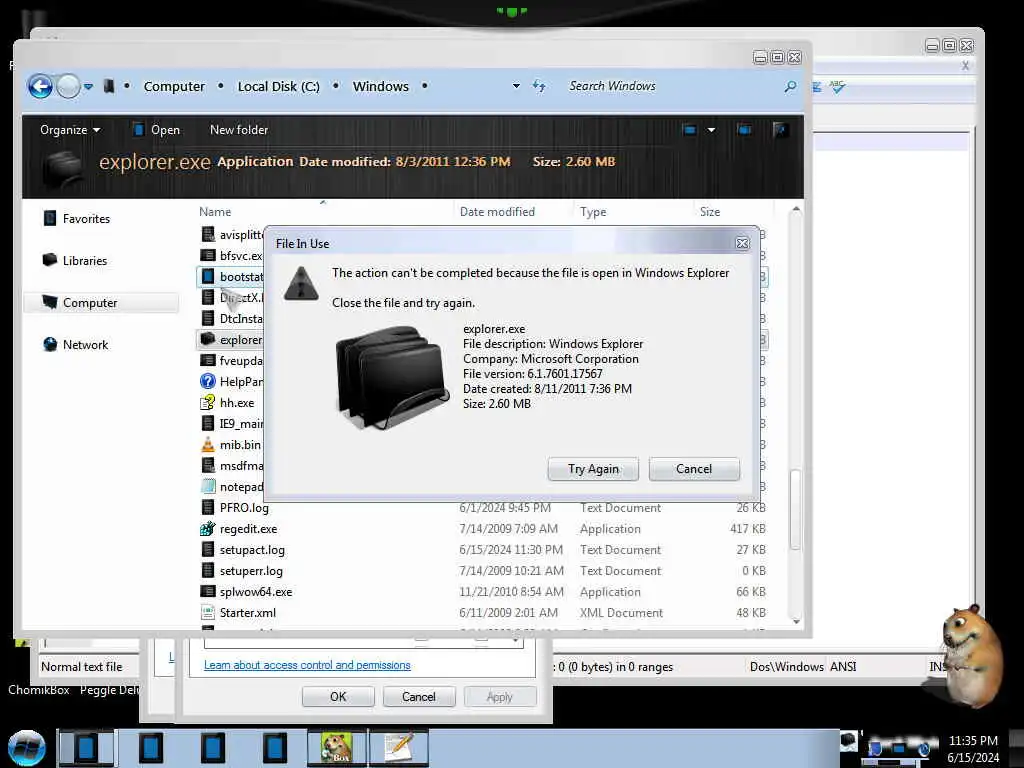Image resolution: width=1024 pixels, height=768 pixels.
Task: Click the help icon in Explorer toolbar
Action: [780, 130]
